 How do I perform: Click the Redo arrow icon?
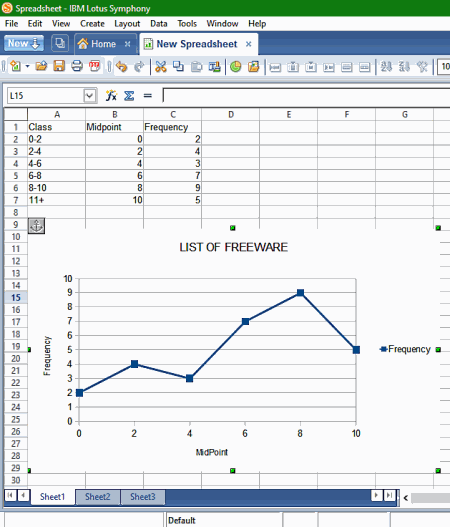tap(139, 67)
